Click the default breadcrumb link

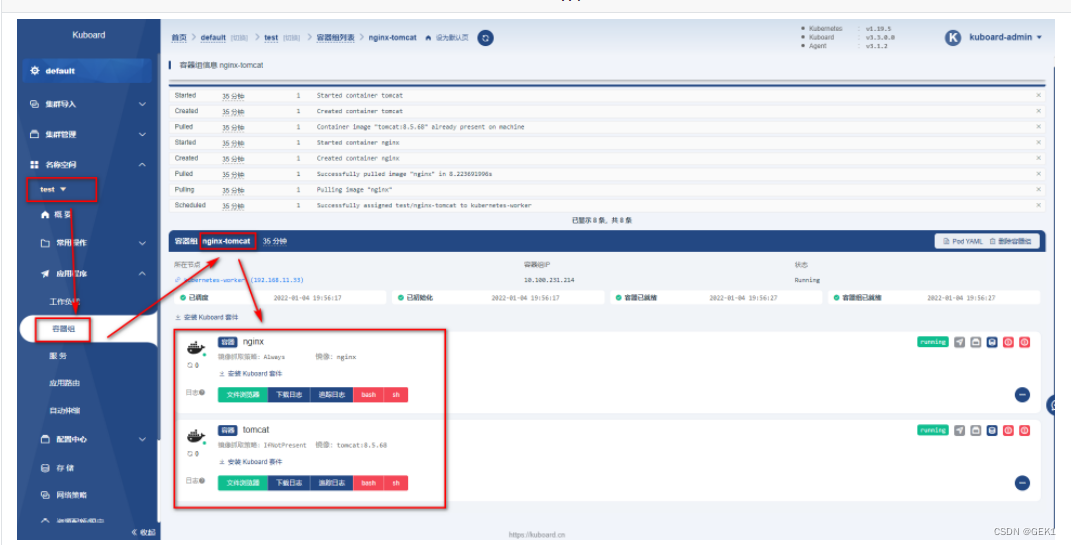pyautogui.click(x=213, y=38)
